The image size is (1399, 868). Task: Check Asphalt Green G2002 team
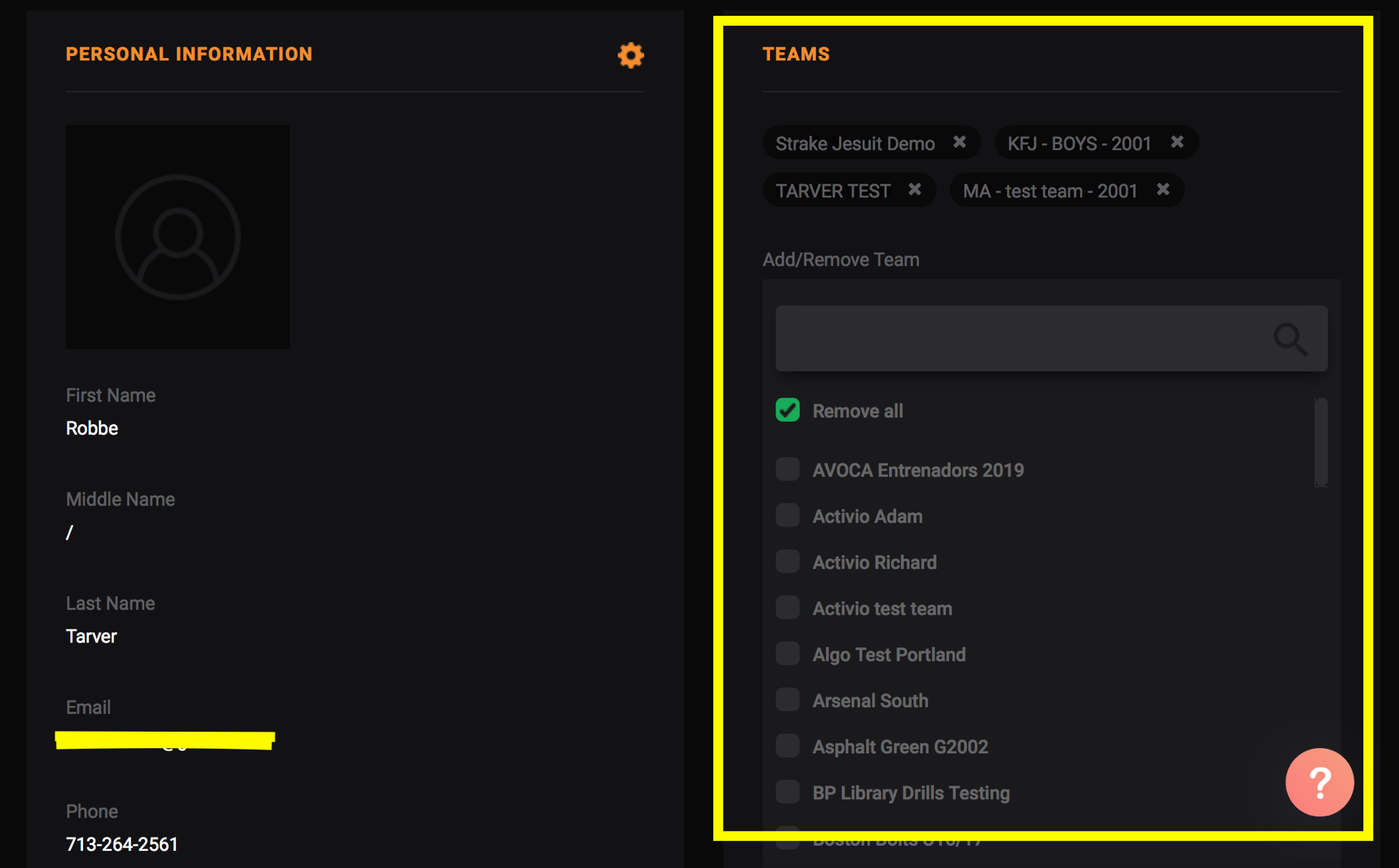(788, 746)
